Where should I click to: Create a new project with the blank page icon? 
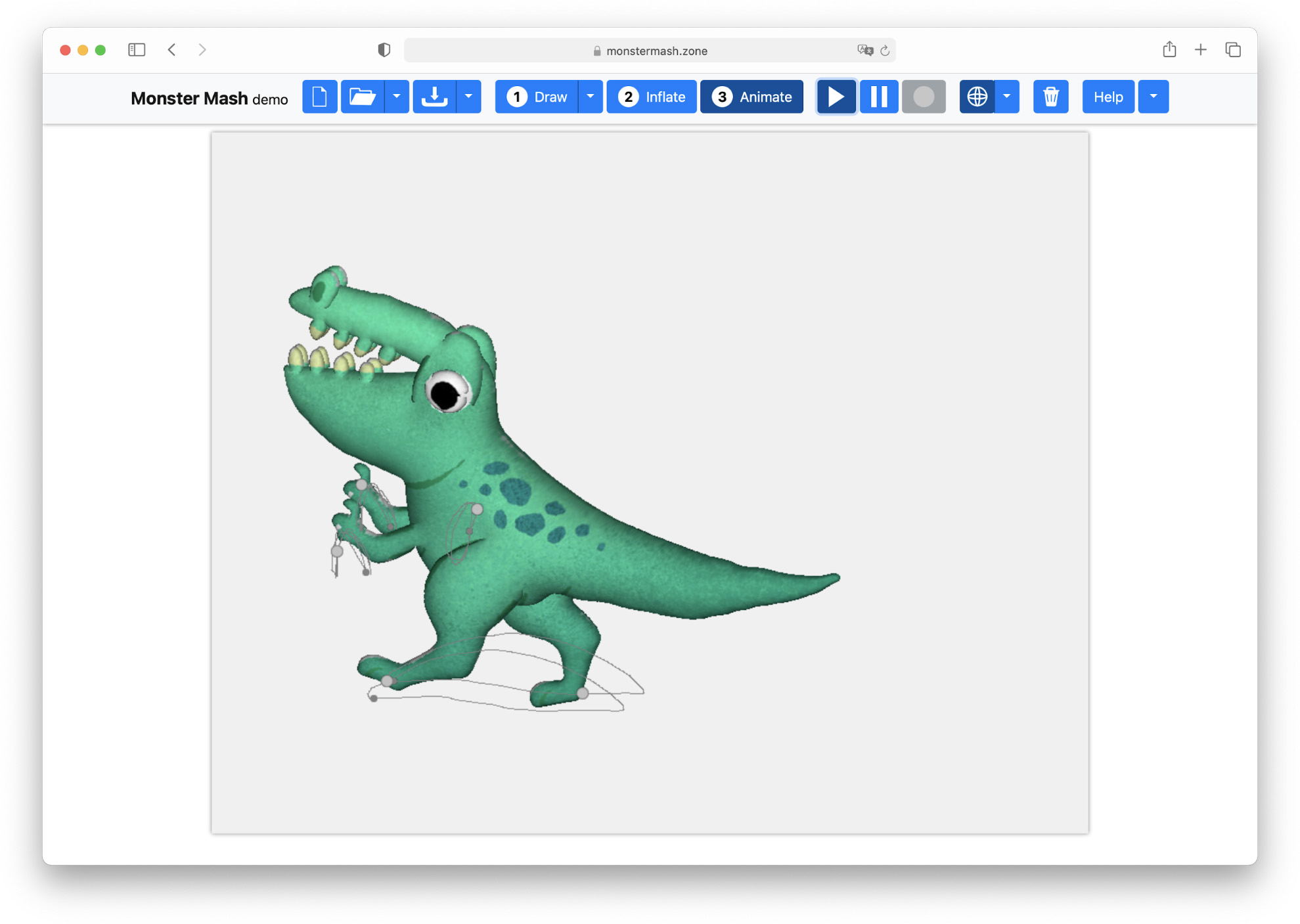click(319, 97)
